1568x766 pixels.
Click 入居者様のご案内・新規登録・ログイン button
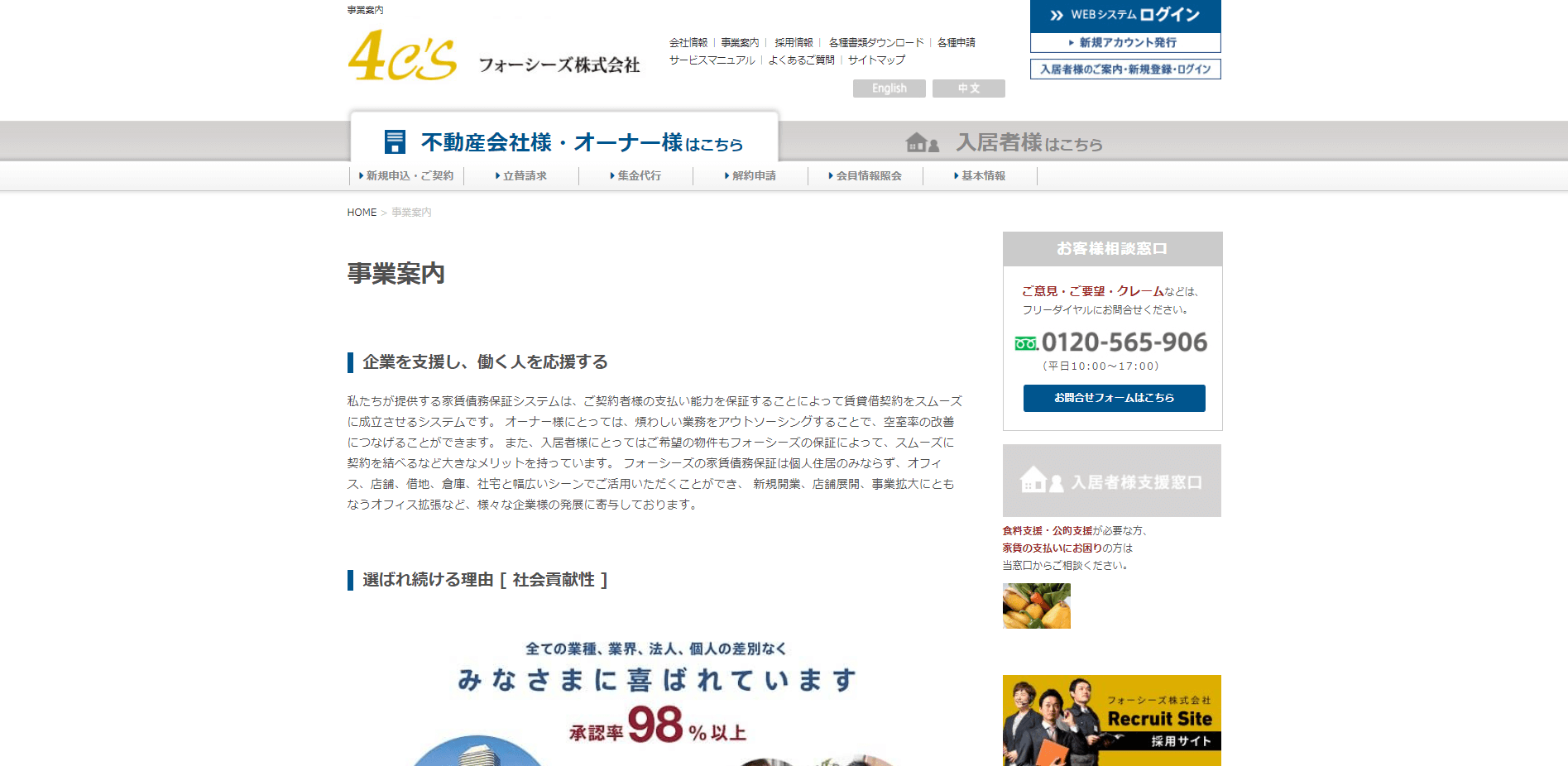point(1125,69)
